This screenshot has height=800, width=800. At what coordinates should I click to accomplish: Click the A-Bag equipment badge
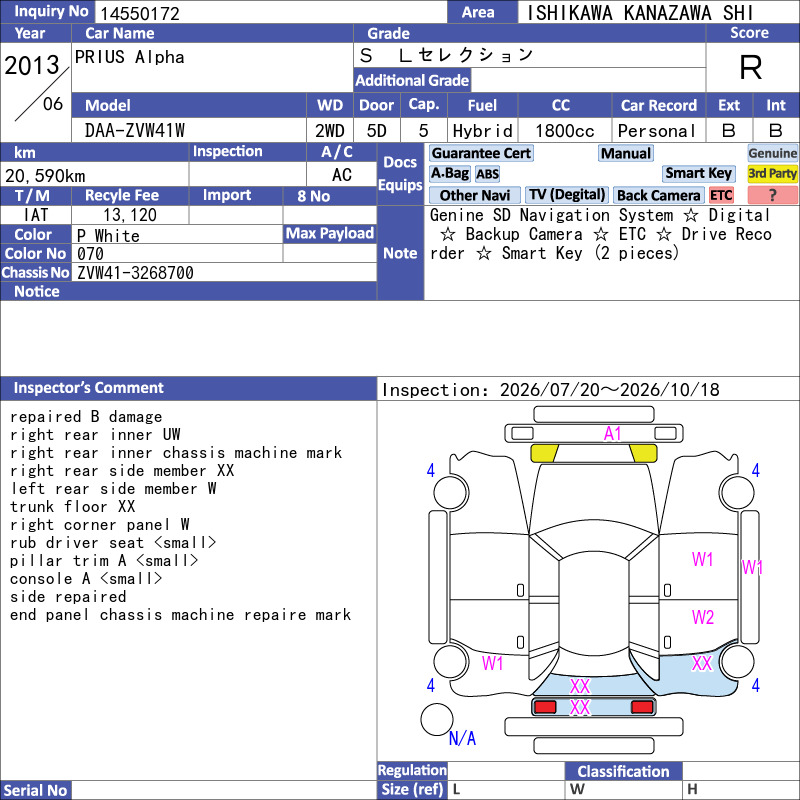coord(449,174)
